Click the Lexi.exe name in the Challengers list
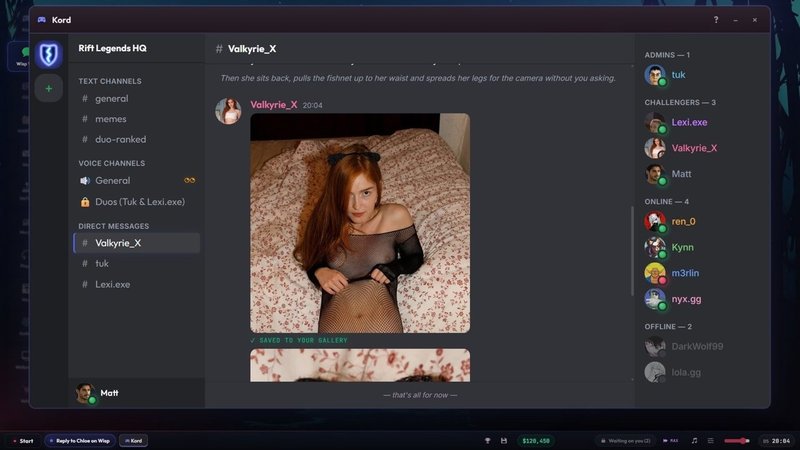800x450 pixels. 689,122
